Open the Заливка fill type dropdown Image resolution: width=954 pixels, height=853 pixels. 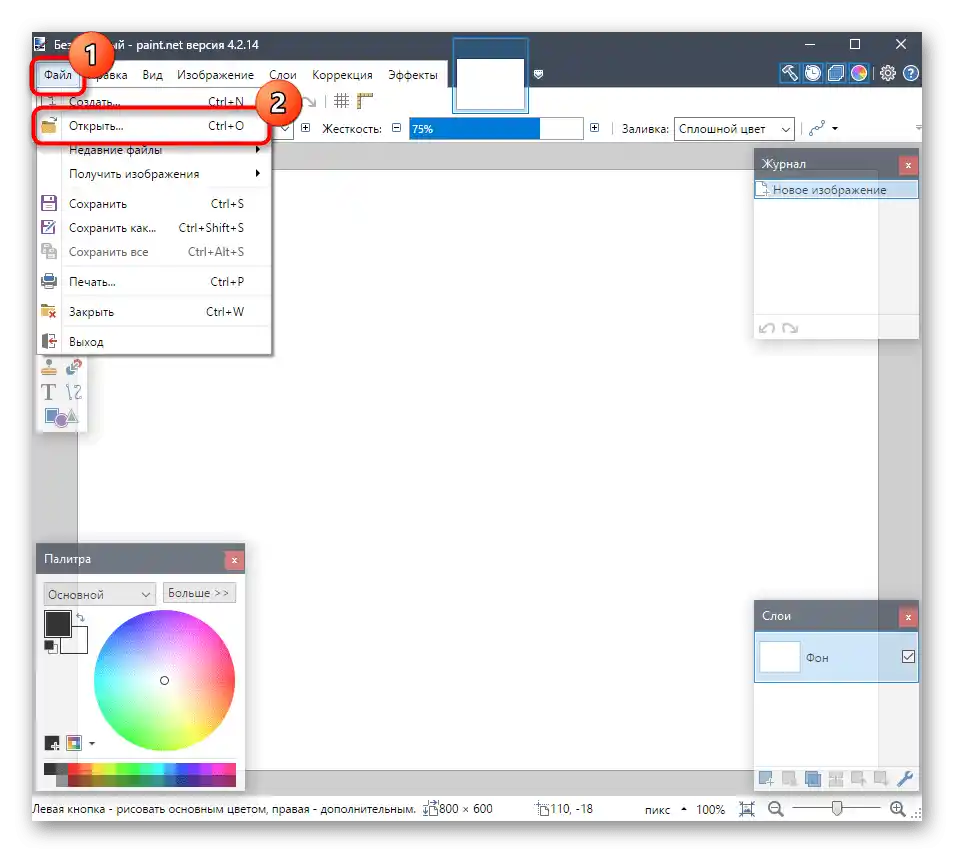734,129
